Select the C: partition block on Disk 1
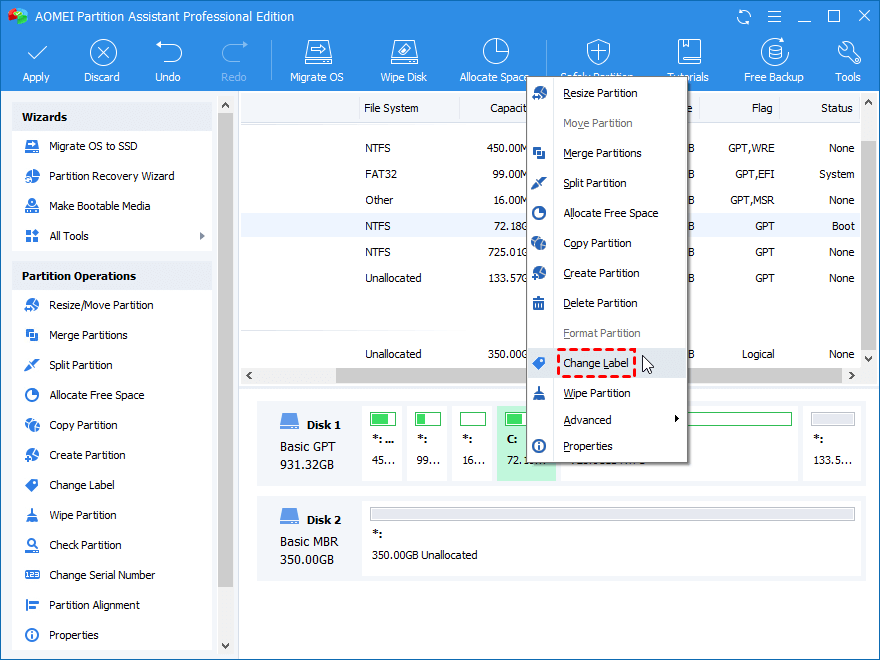 tap(525, 443)
